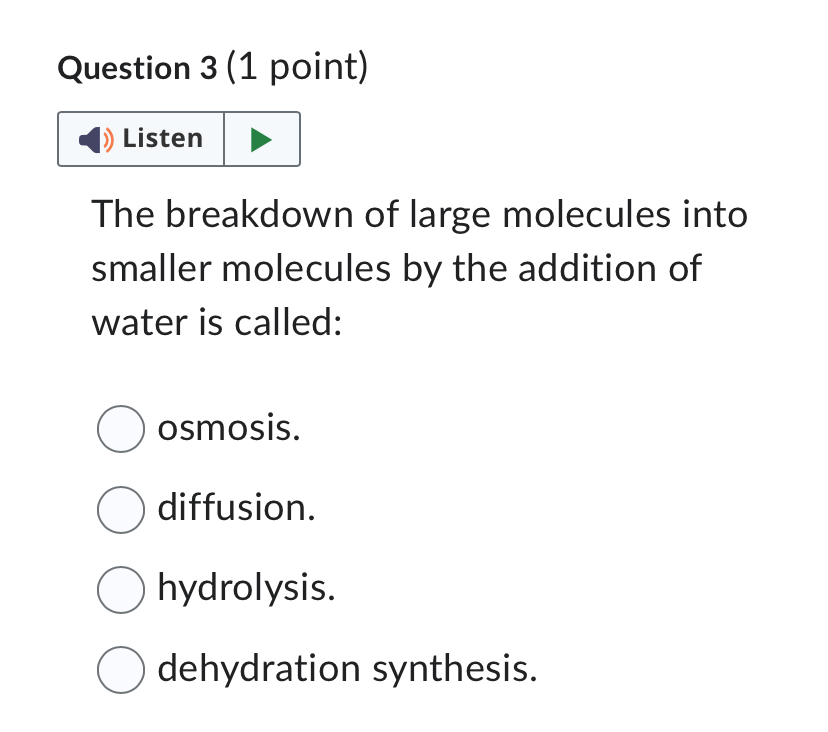828x732 pixels.
Task: Select hydrolysis as your answer
Action: tap(120, 590)
